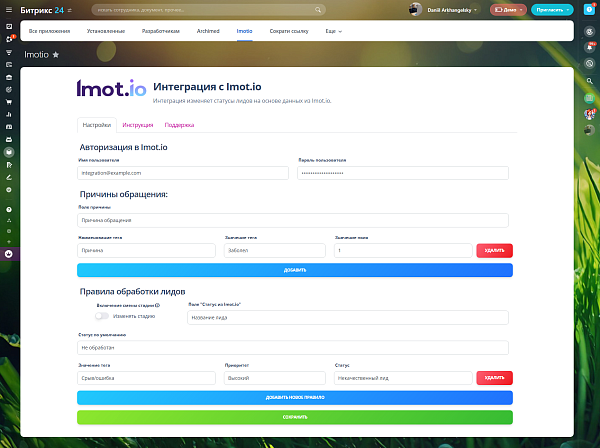Click the question mark help icon in left sidebar

tap(9, 210)
